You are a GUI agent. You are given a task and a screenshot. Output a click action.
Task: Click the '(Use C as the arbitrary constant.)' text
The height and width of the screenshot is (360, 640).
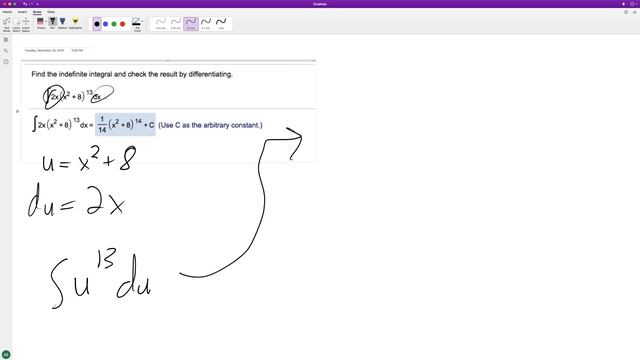210,125
